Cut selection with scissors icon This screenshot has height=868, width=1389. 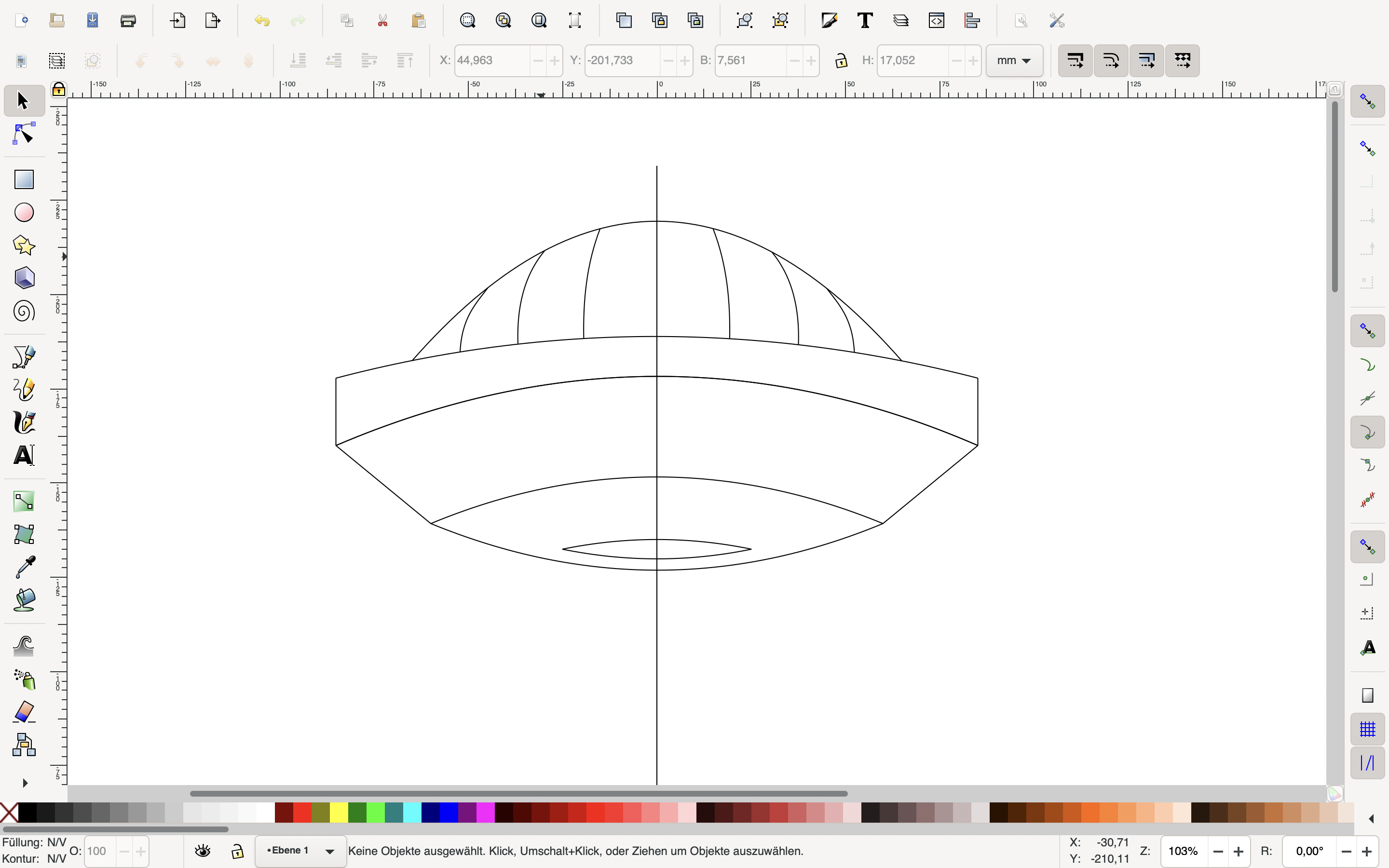coord(383,21)
